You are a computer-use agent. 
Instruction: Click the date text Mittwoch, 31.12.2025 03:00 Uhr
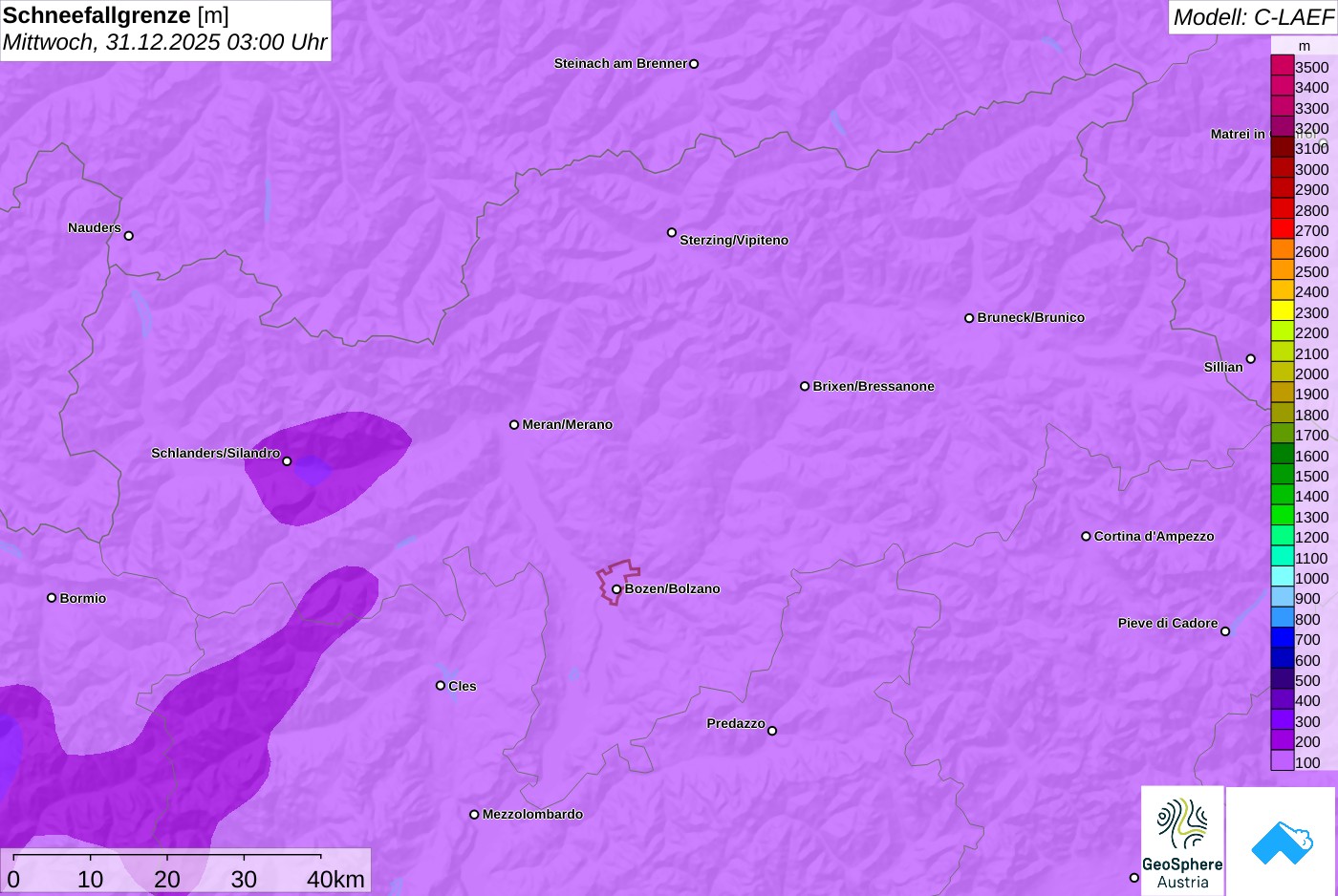pos(165,43)
